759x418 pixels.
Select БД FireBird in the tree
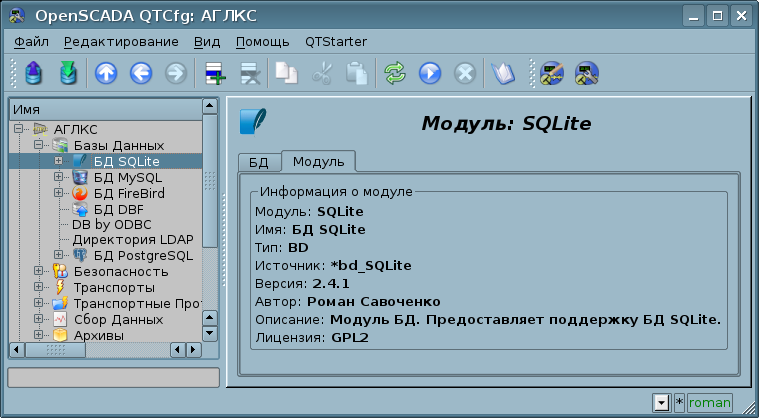129,194
